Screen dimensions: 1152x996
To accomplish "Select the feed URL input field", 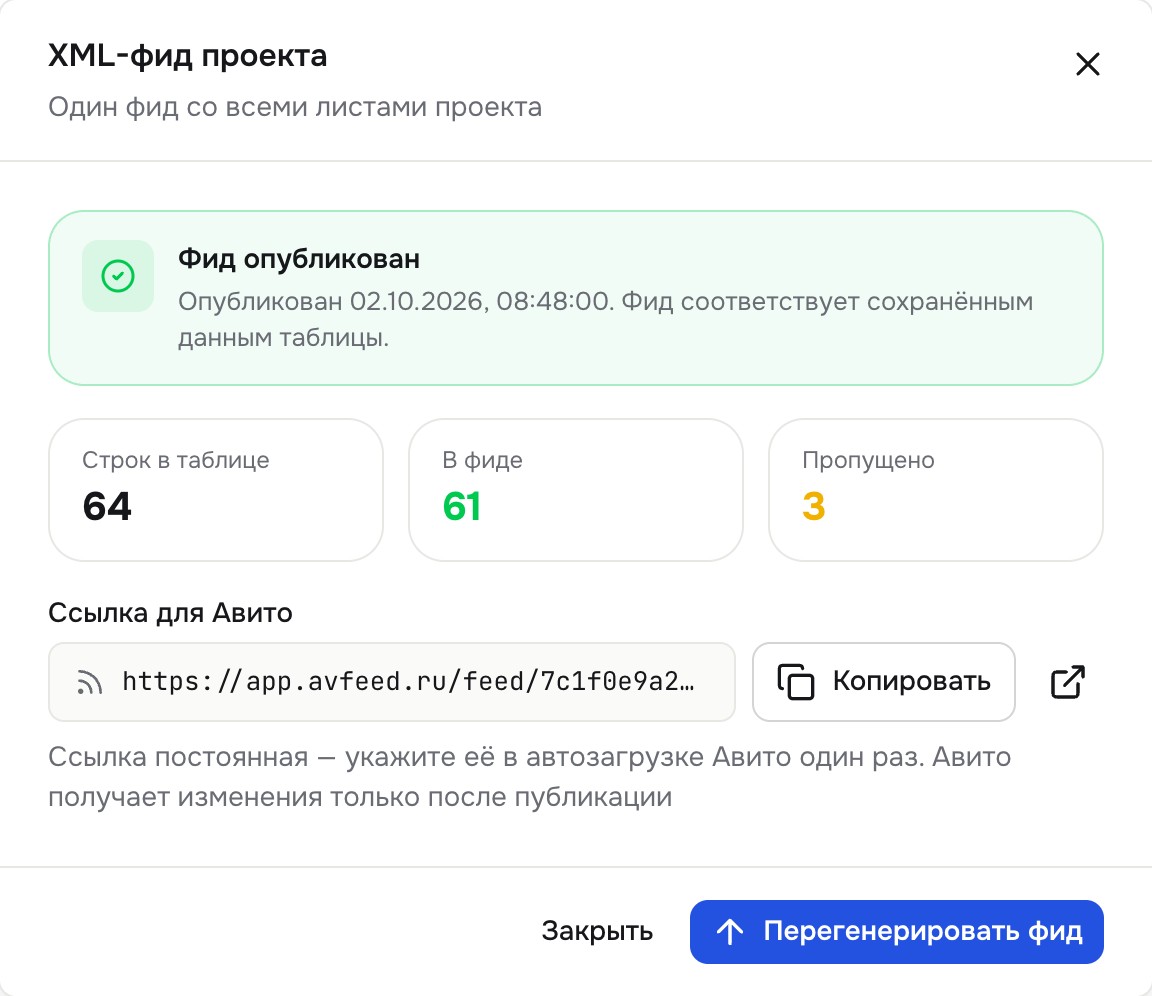I will tap(392, 682).
